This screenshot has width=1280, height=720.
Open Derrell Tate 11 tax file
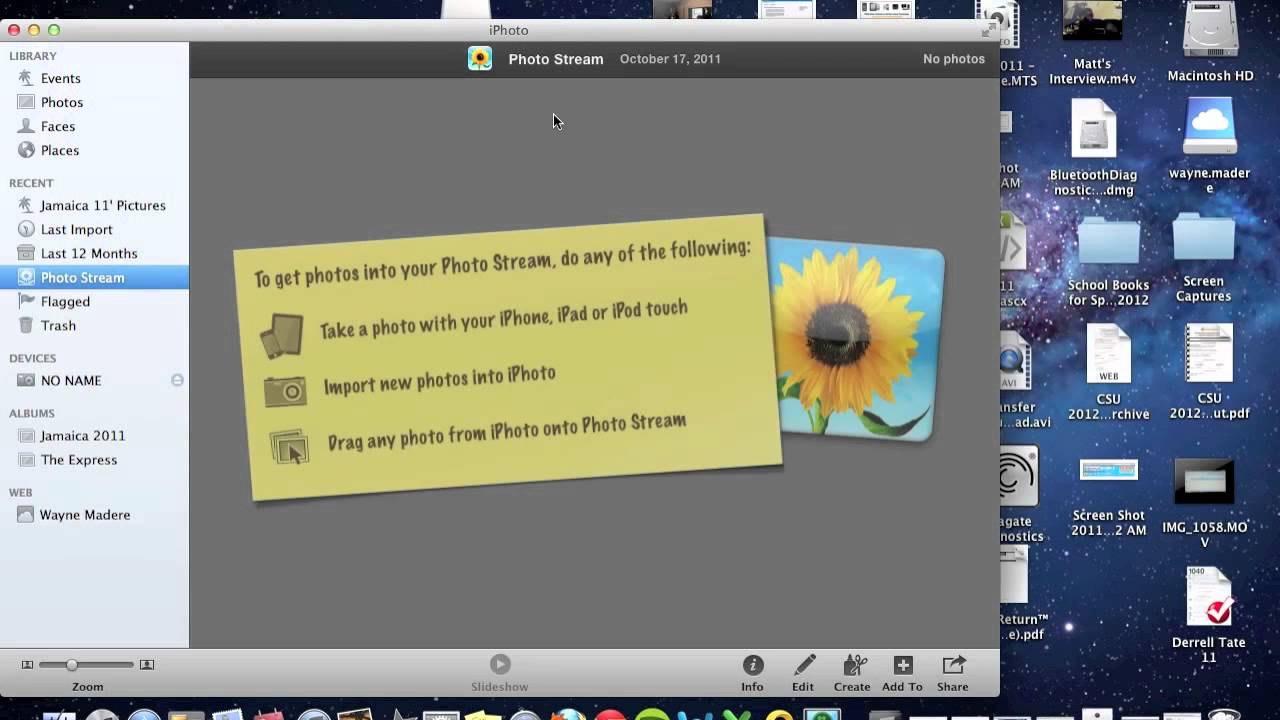(x=1209, y=615)
